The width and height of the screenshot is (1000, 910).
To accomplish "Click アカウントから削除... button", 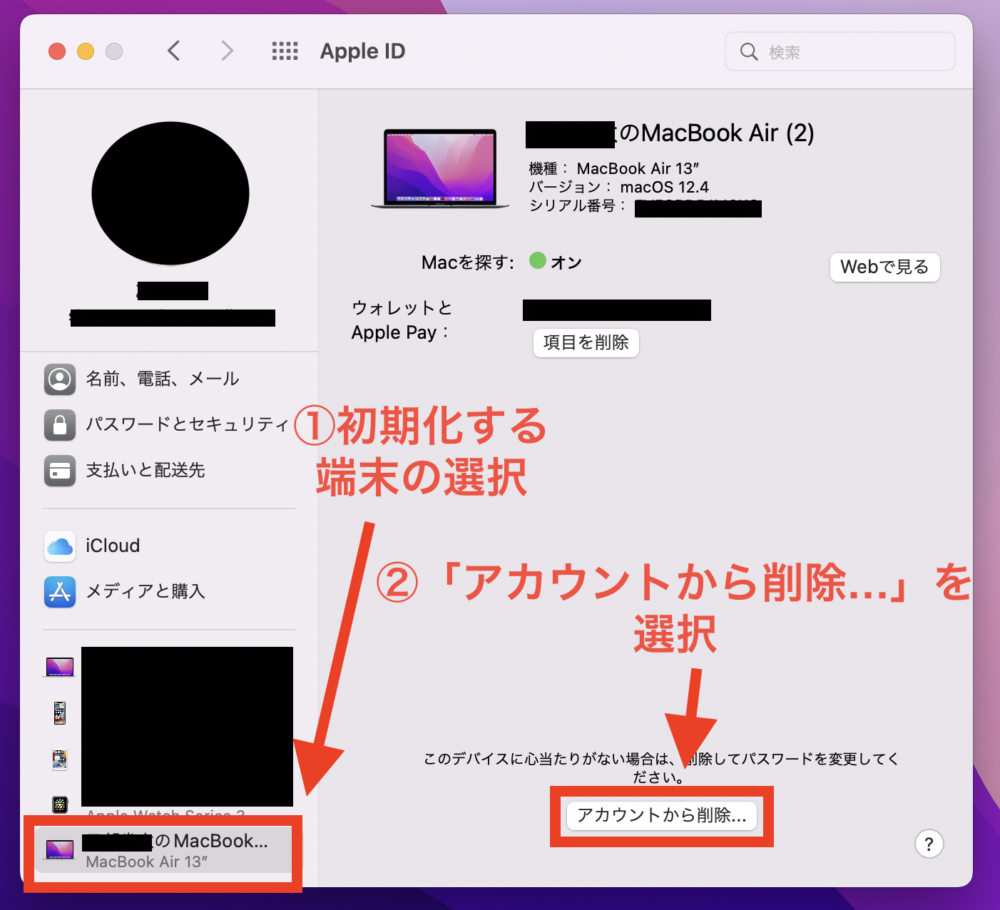I will coord(661,816).
